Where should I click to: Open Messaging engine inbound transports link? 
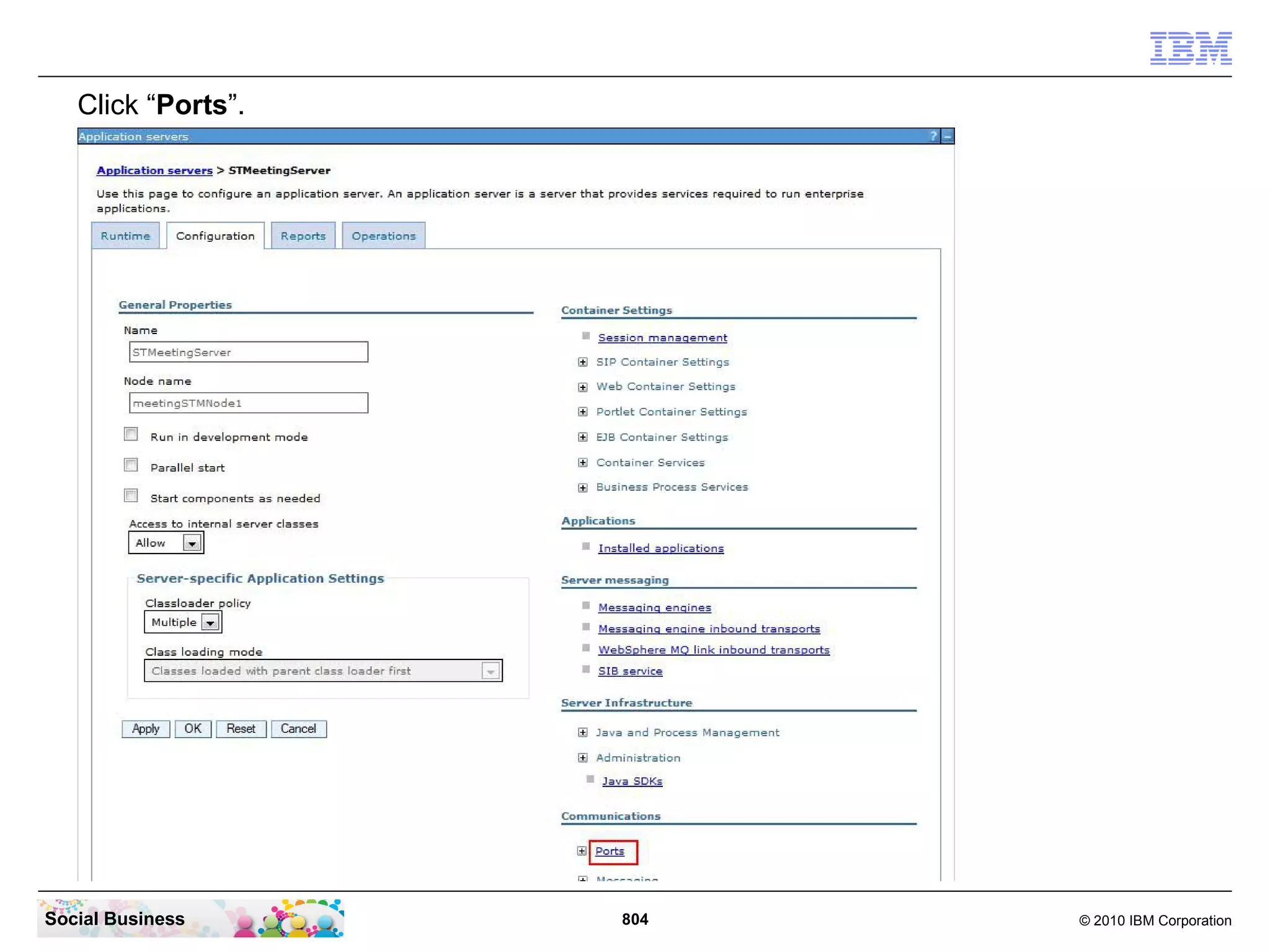(709, 629)
